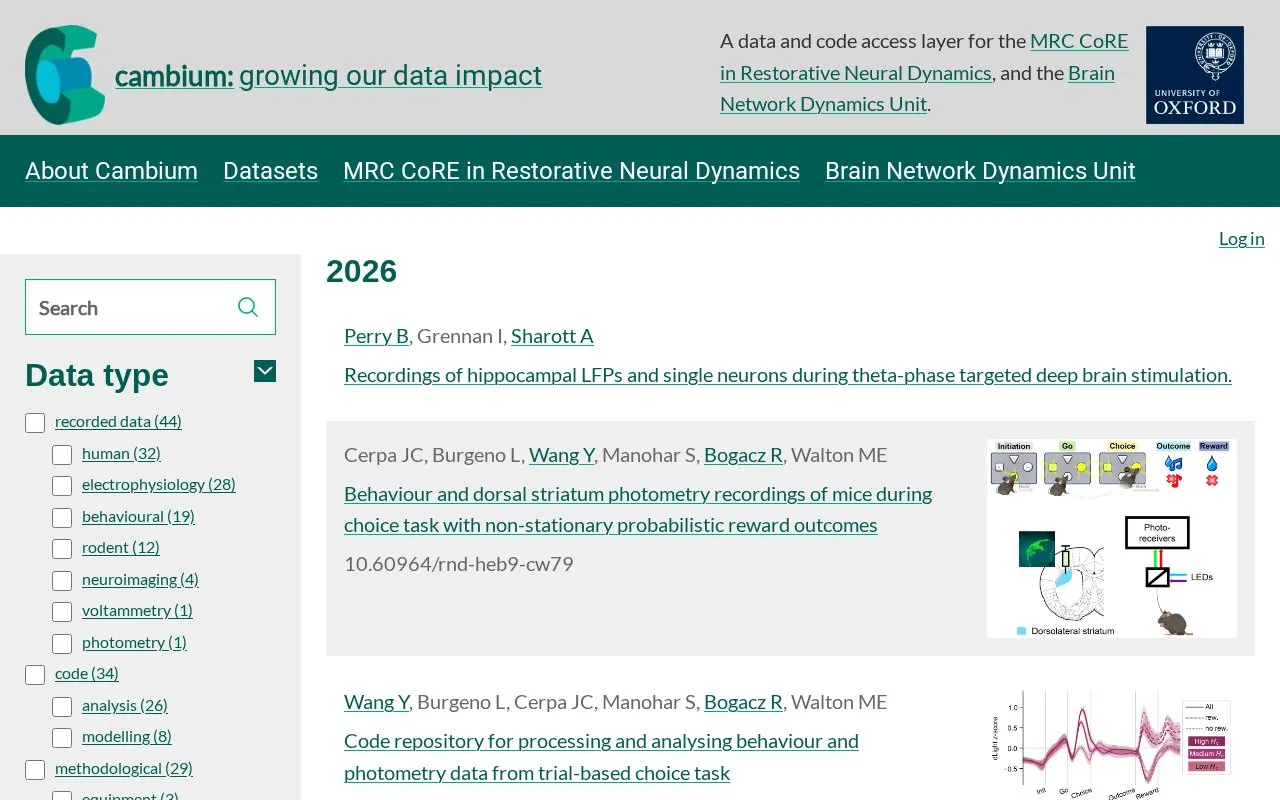The height and width of the screenshot is (800, 1280).
Task: Tick the modelling (8) checkbox
Action: click(x=62, y=737)
